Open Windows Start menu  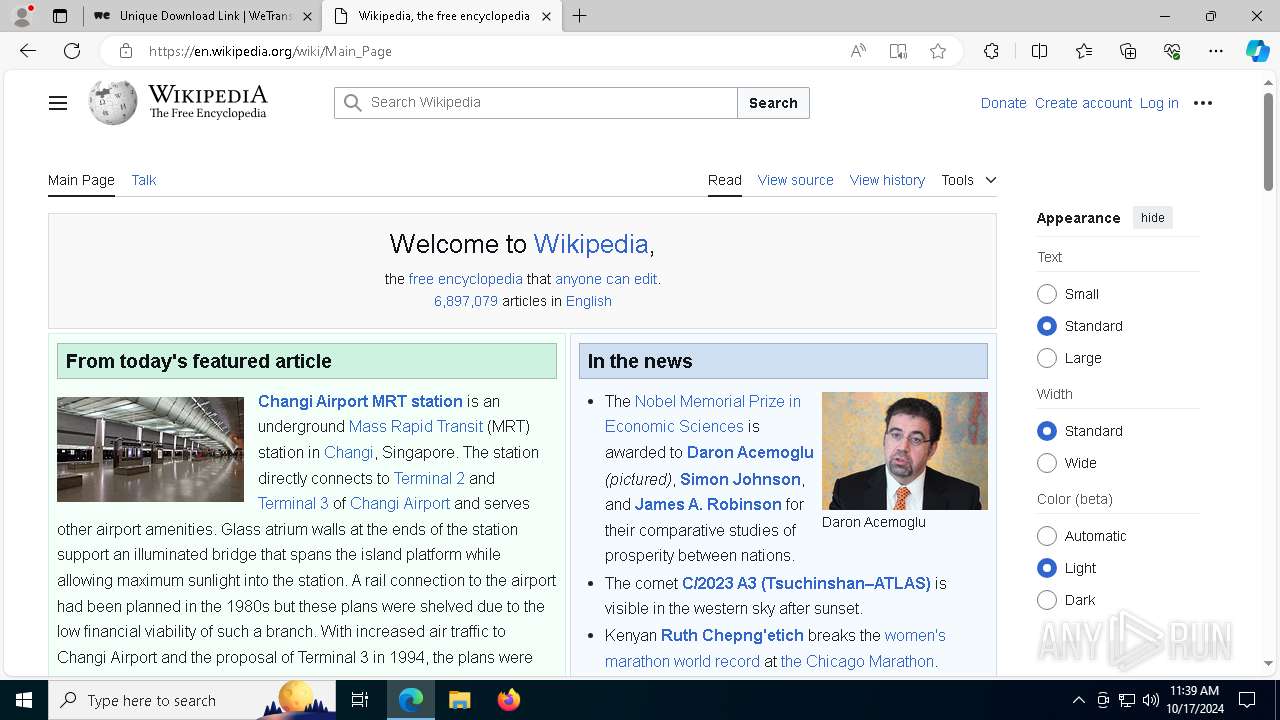[24, 700]
